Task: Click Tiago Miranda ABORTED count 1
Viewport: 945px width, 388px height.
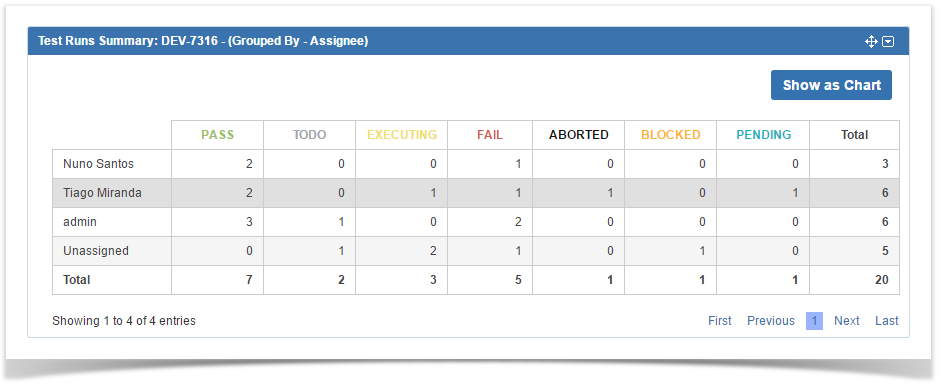Action: tap(611, 193)
